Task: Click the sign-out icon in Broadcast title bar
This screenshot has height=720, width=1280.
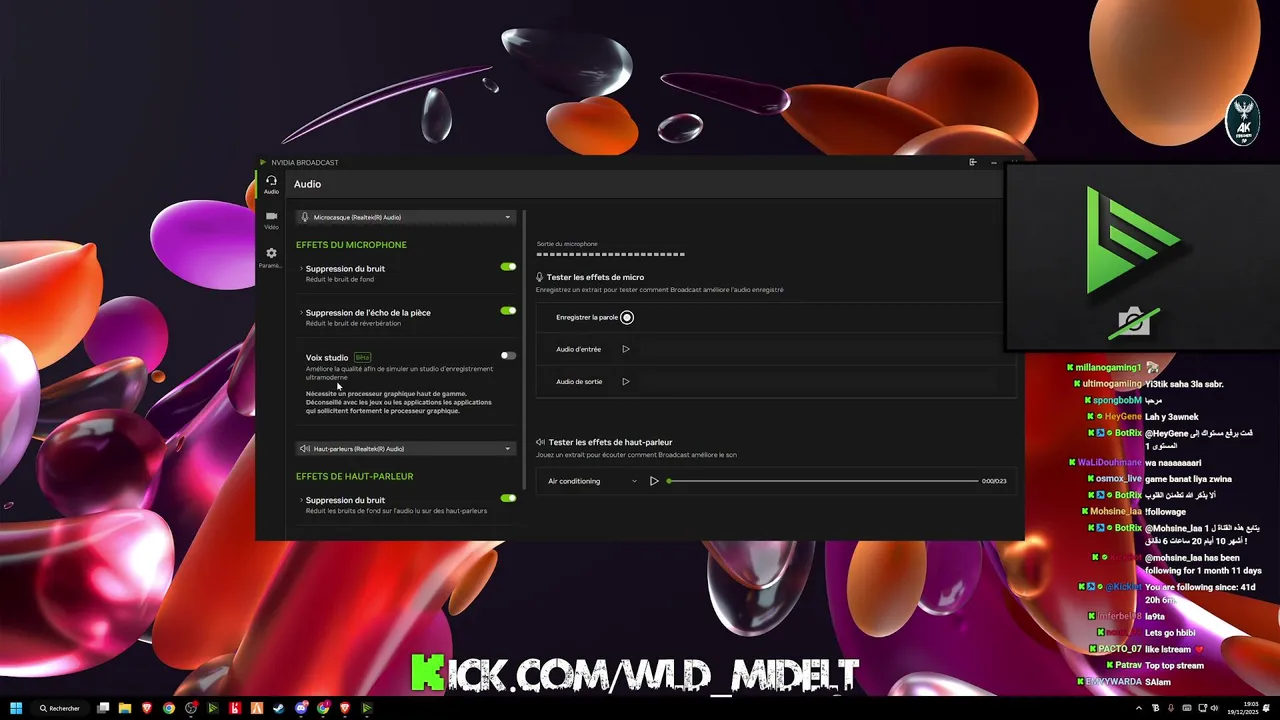Action: pyautogui.click(x=973, y=162)
